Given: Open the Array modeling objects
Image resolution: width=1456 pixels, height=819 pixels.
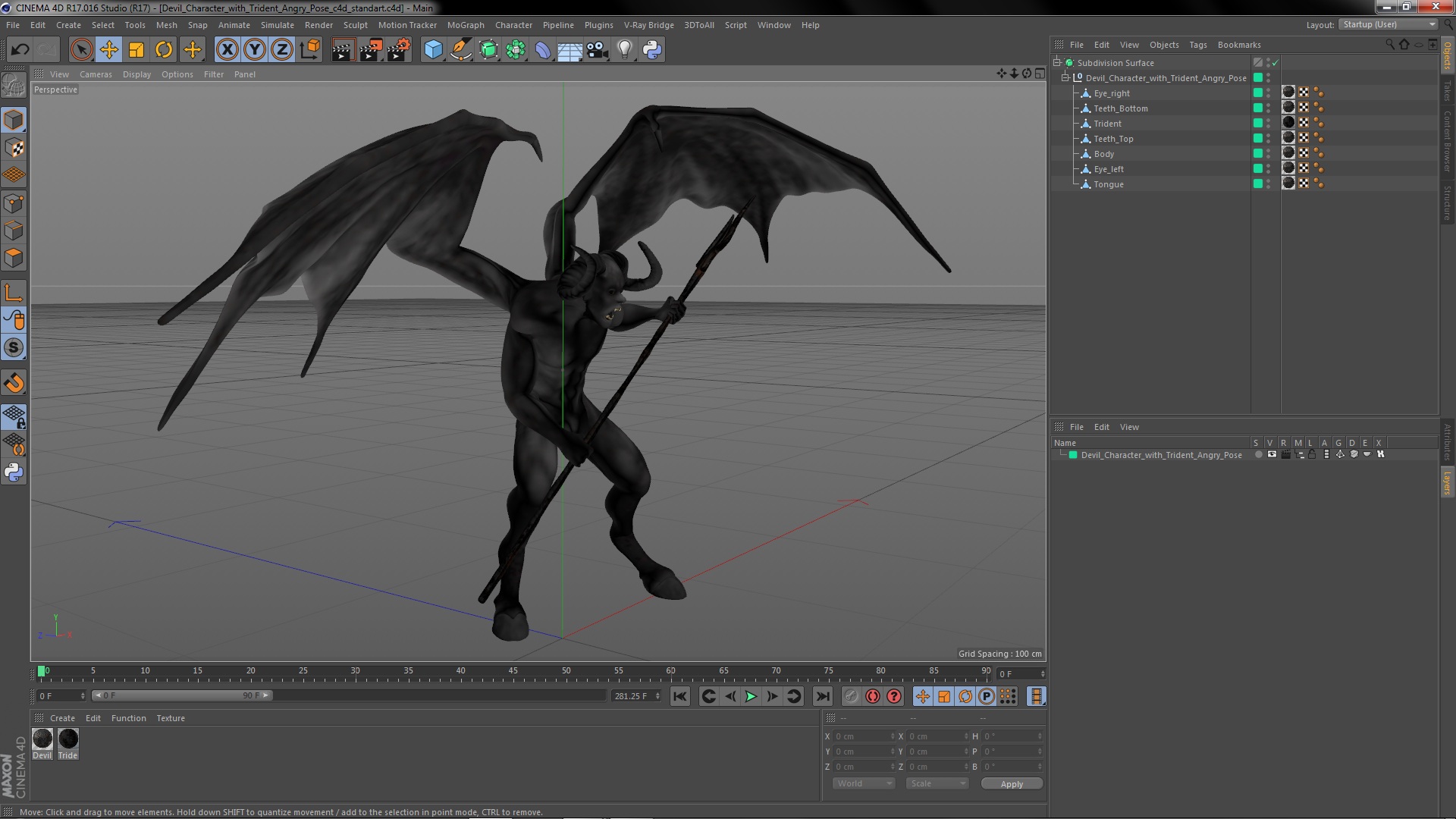Looking at the screenshot, I should pyautogui.click(x=516, y=50).
